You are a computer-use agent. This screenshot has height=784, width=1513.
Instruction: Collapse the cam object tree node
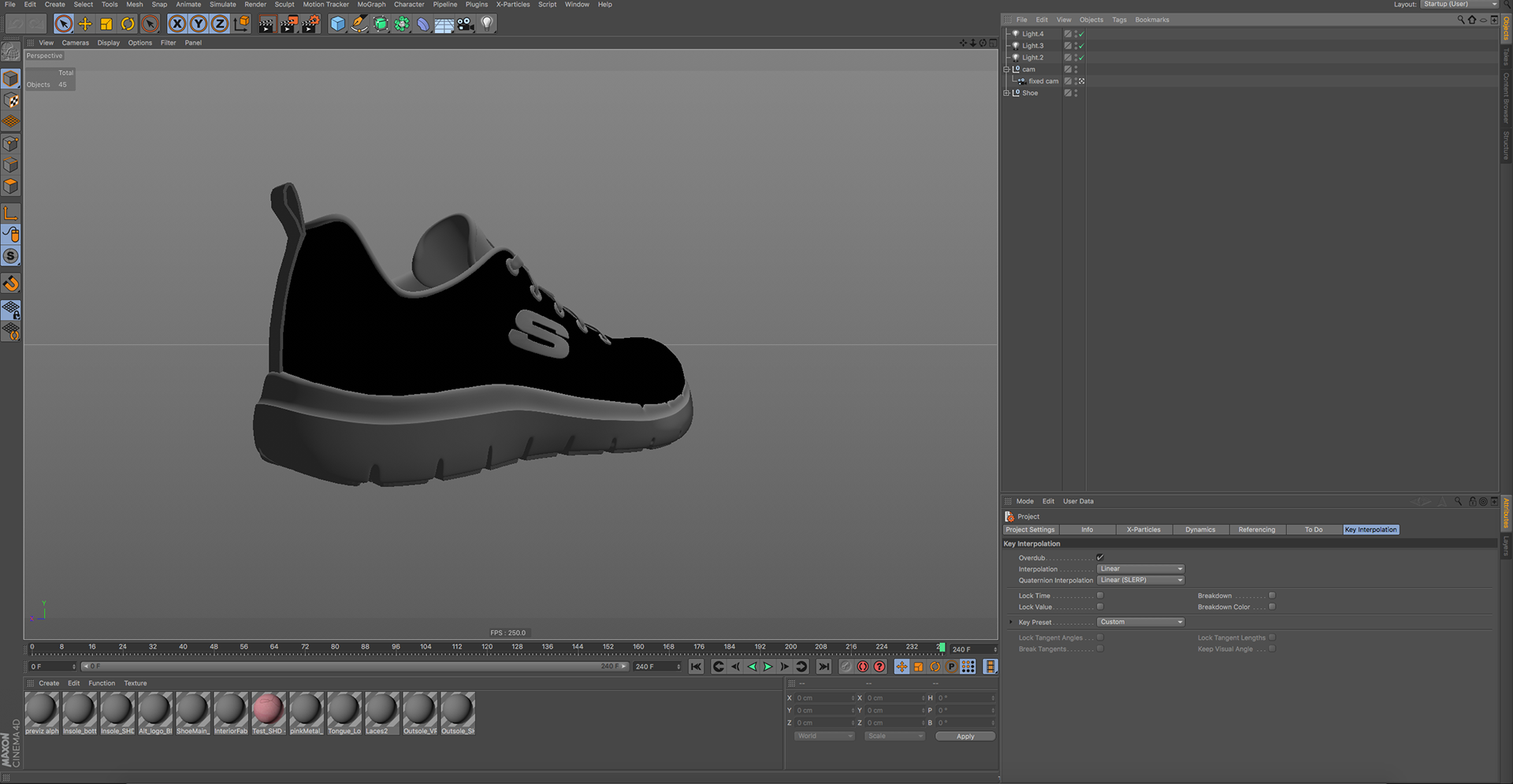click(1006, 69)
